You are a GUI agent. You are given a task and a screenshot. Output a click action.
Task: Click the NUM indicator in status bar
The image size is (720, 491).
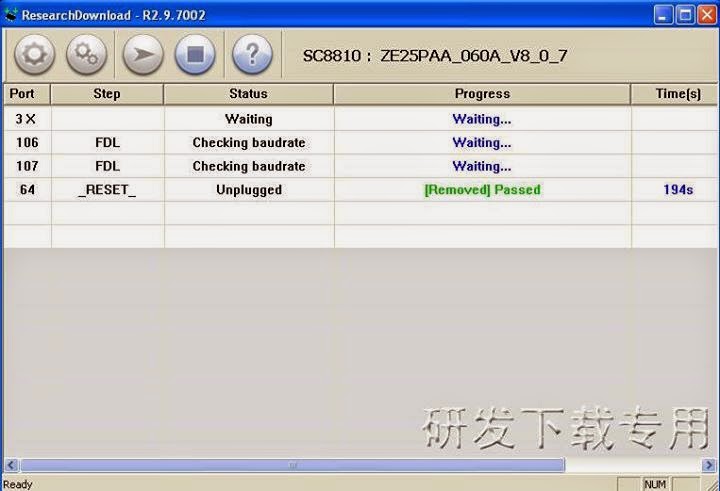coord(655,484)
